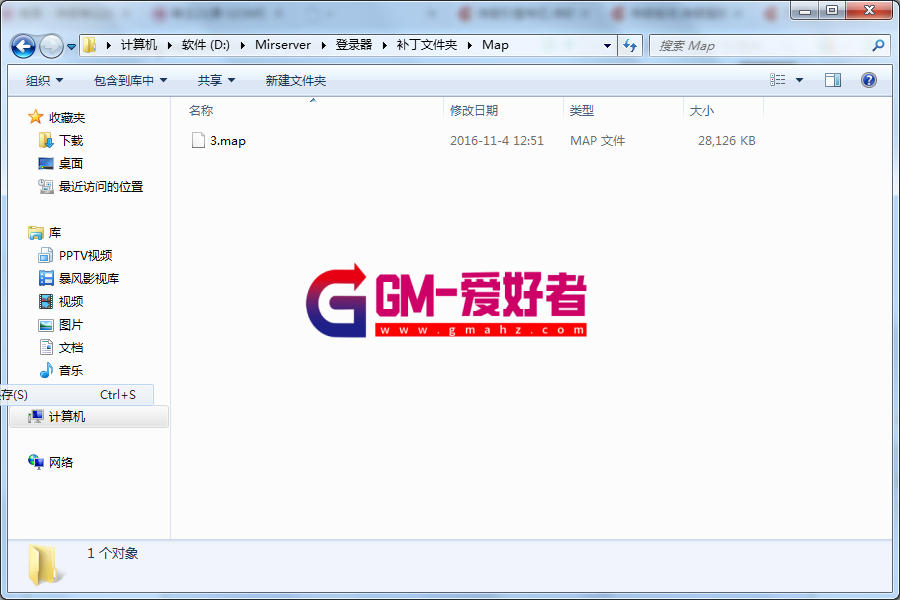The width and height of the screenshot is (900, 600).
Task: Select 网络 in the navigation pane
Action: point(61,462)
